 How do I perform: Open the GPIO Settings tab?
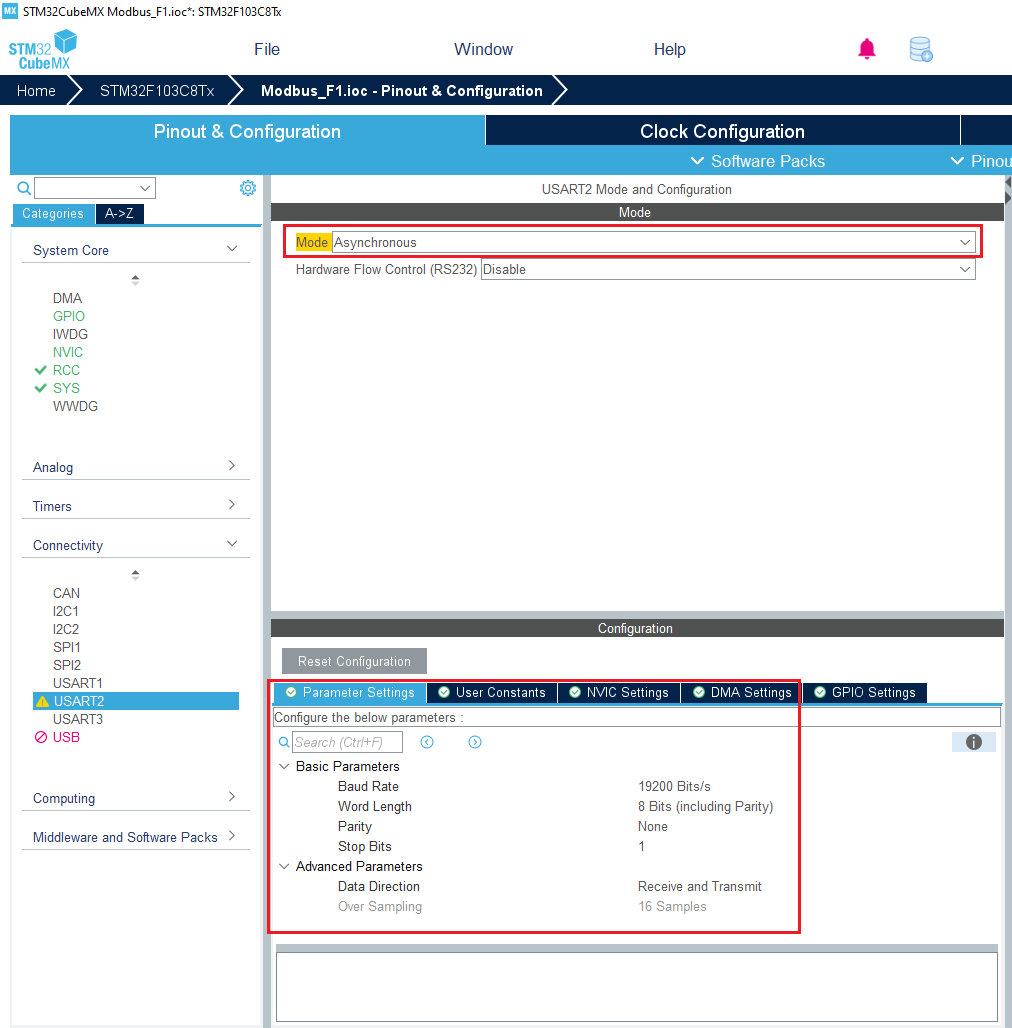[x=865, y=692]
